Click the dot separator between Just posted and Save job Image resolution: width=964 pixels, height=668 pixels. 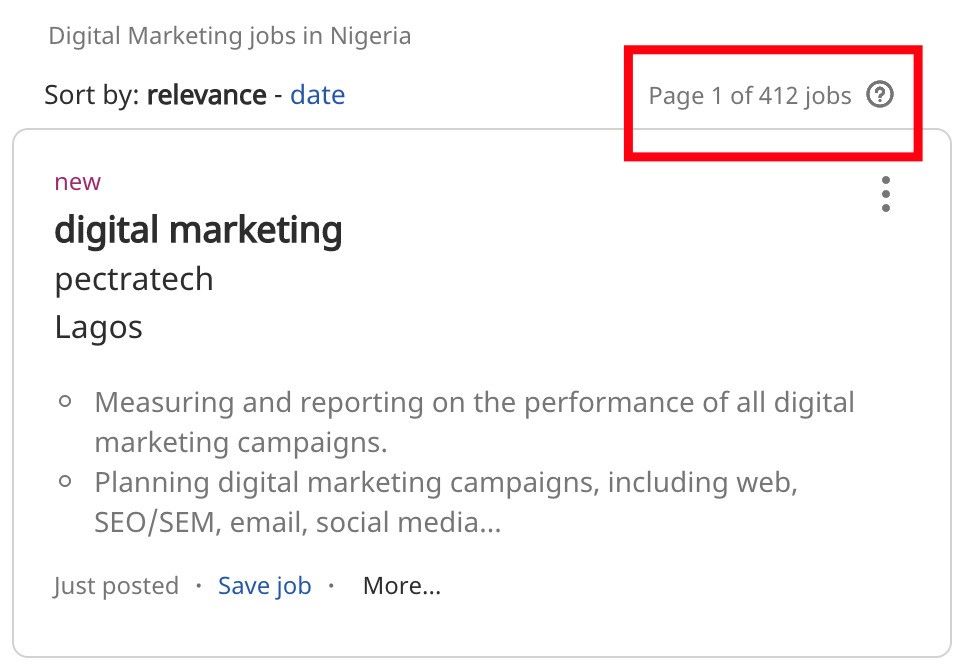198,586
